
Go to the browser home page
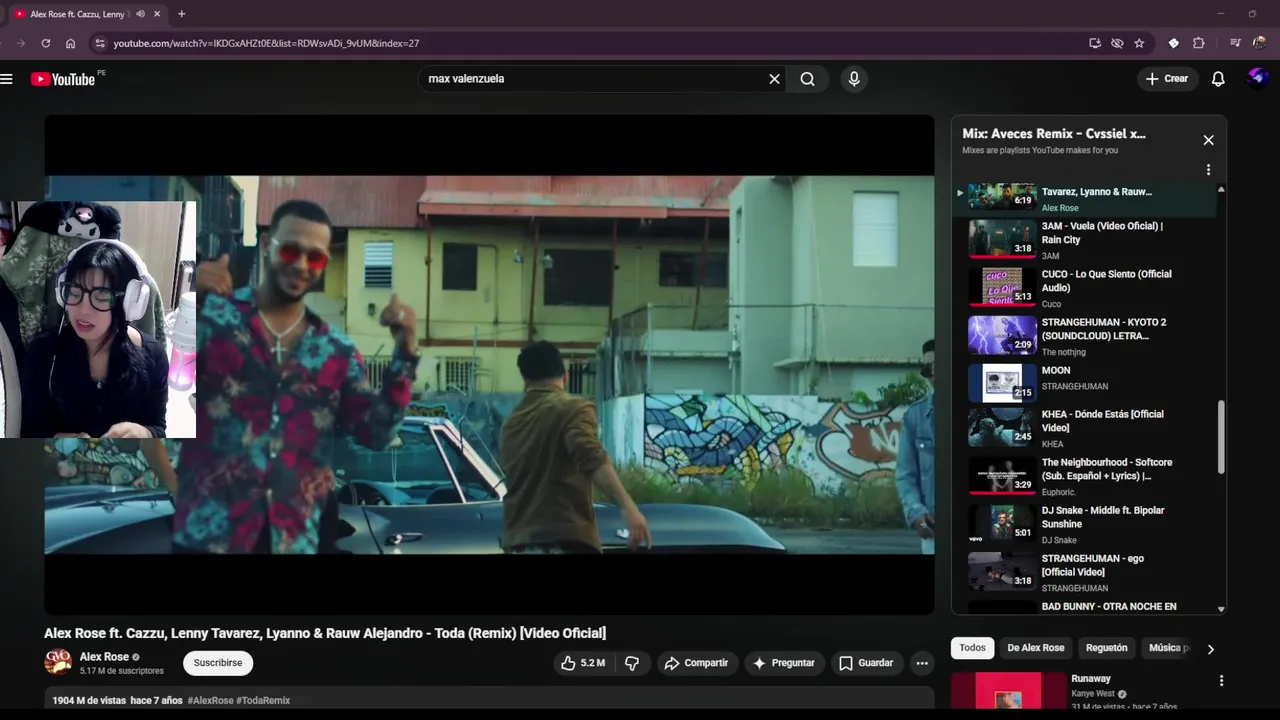[70, 43]
